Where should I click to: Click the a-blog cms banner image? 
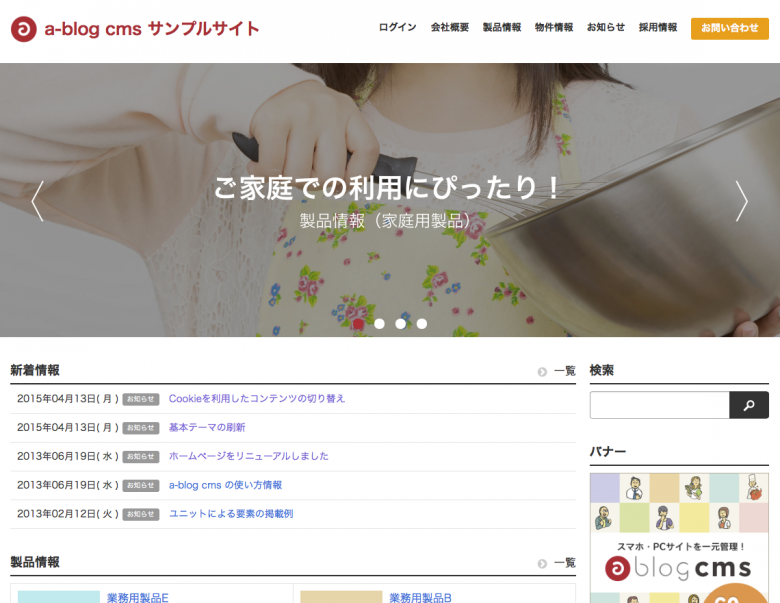point(679,540)
